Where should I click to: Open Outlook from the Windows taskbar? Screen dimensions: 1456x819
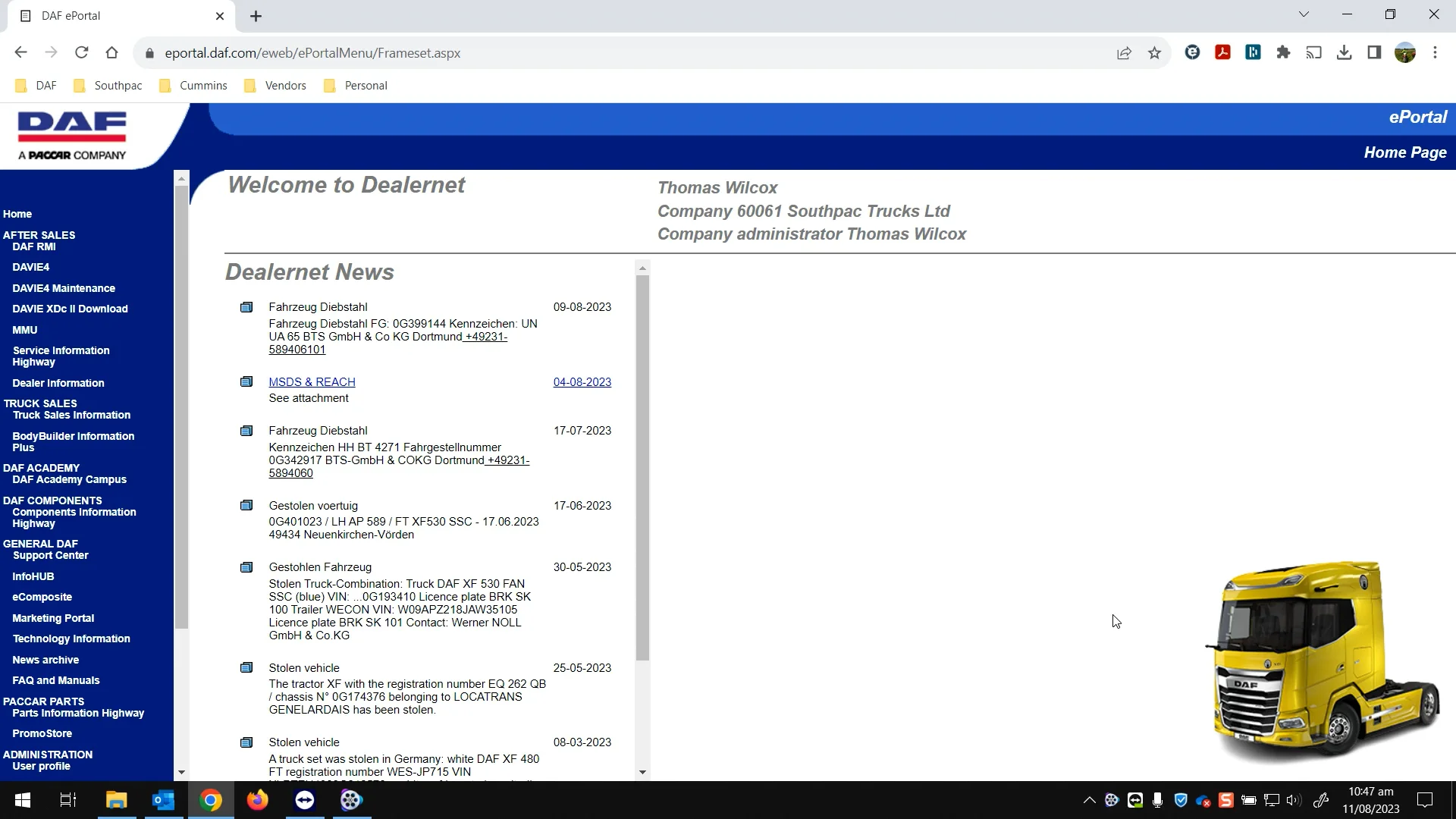coord(163,800)
